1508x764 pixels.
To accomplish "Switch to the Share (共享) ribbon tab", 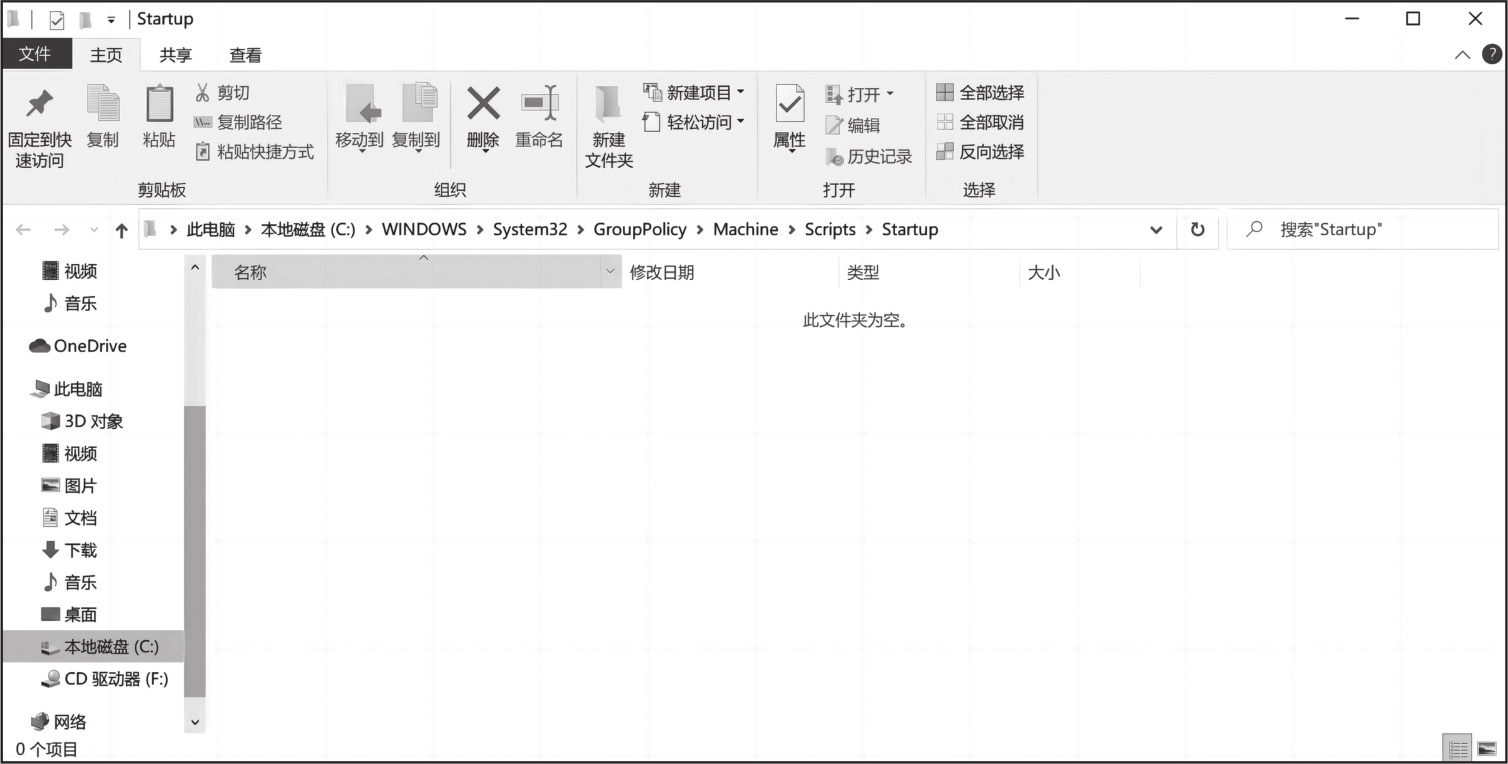I will click(176, 55).
